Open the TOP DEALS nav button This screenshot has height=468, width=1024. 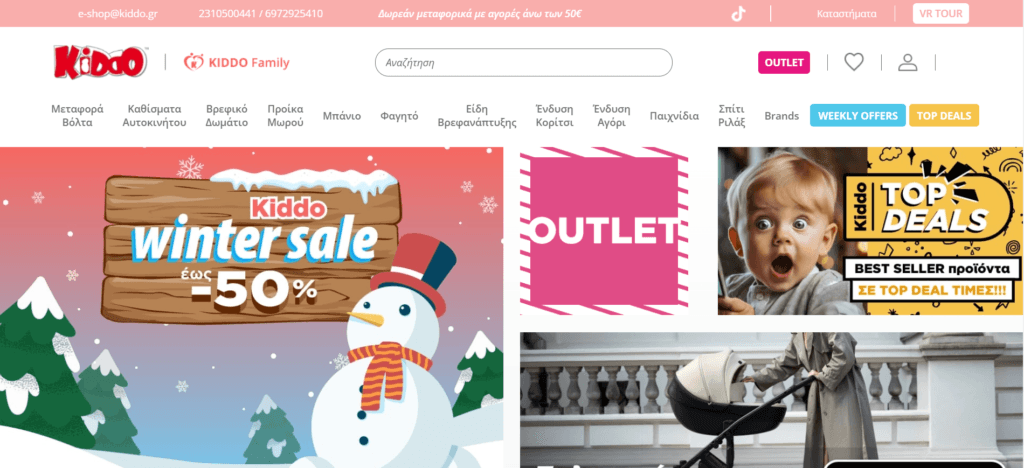click(944, 116)
